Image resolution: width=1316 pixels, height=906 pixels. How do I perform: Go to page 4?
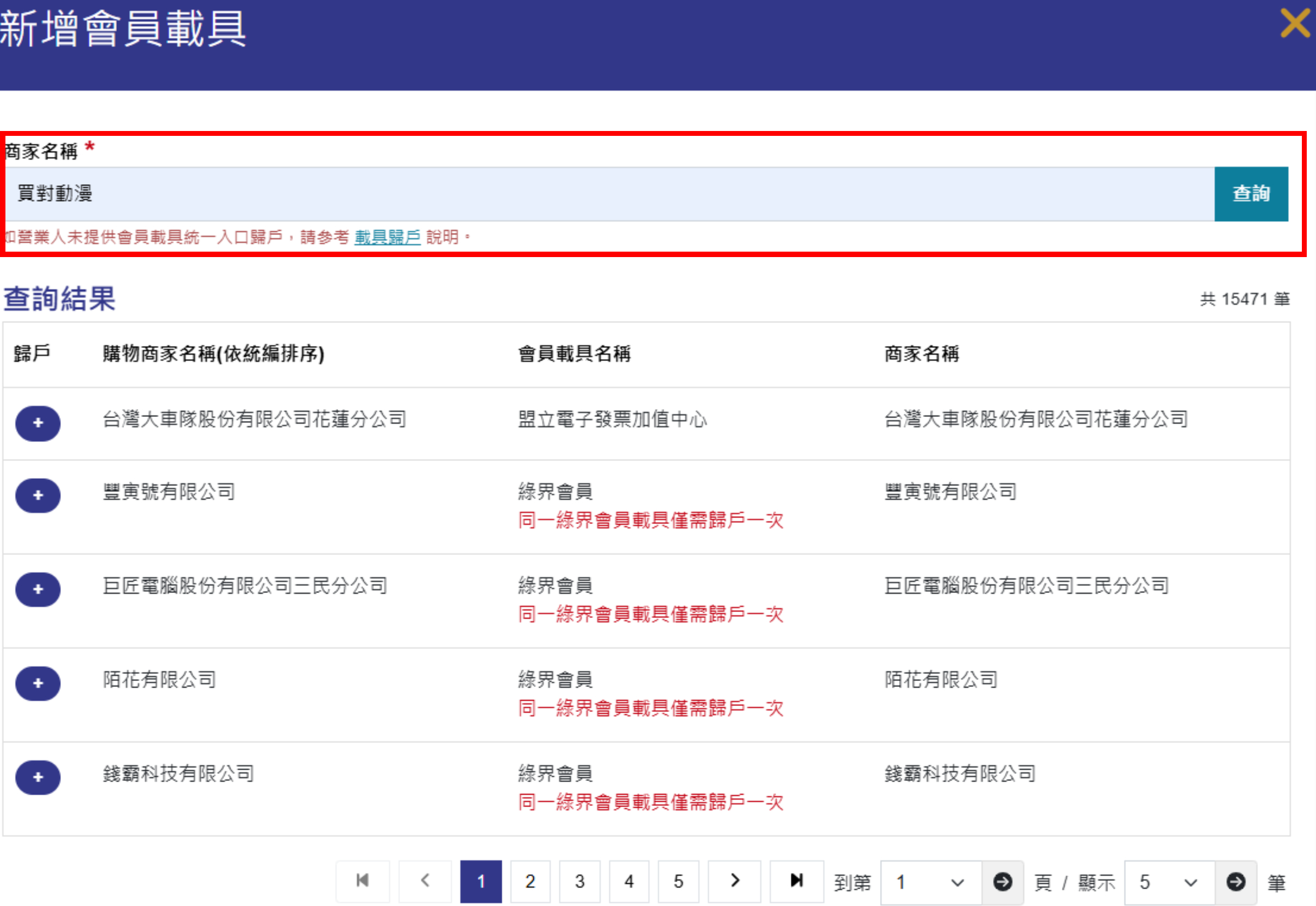click(629, 881)
